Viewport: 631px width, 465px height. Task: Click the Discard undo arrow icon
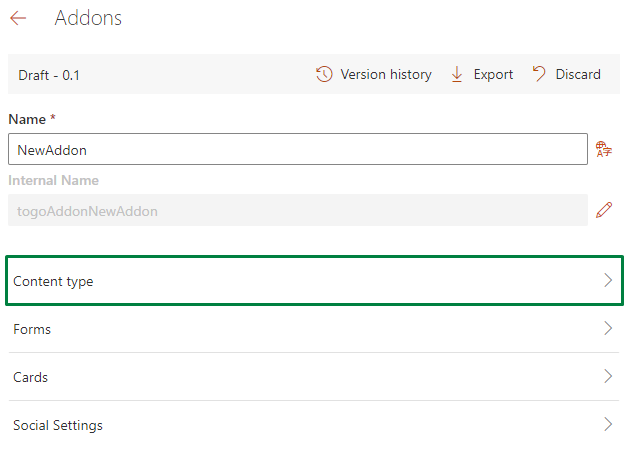point(539,74)
